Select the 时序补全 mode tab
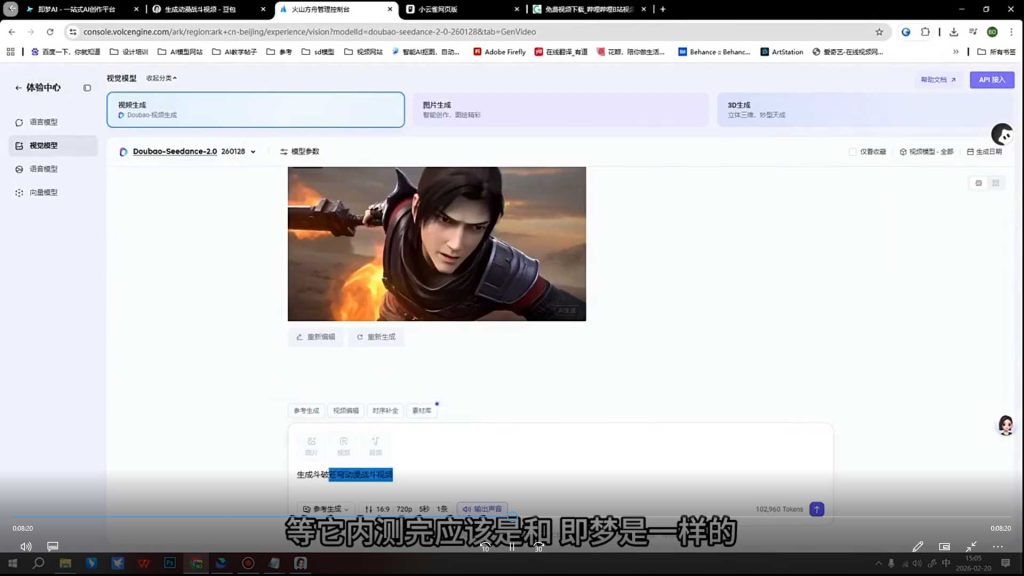The width and height of the screenshot is (1024, 576). click(385, 411)
